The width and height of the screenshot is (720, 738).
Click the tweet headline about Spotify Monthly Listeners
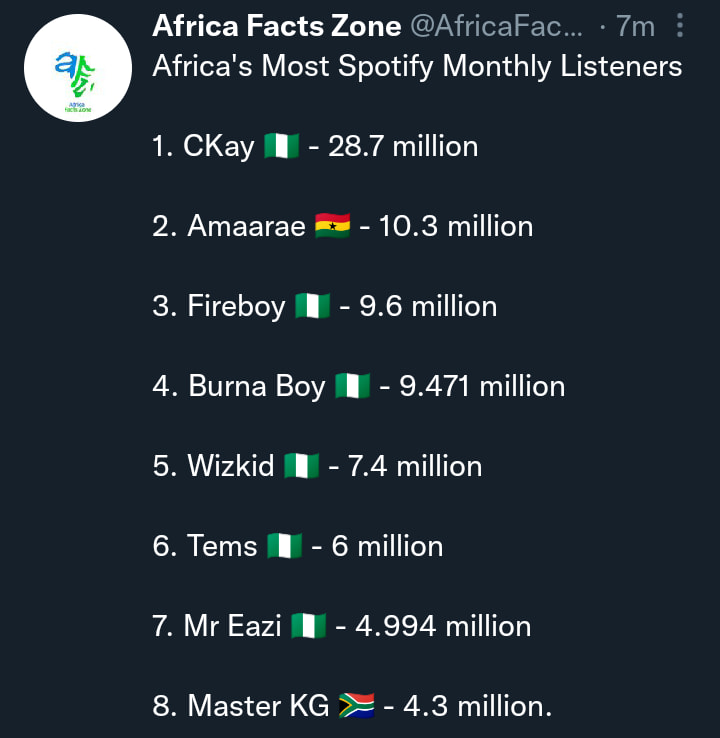pyautogui.click(x=417, y=65)
